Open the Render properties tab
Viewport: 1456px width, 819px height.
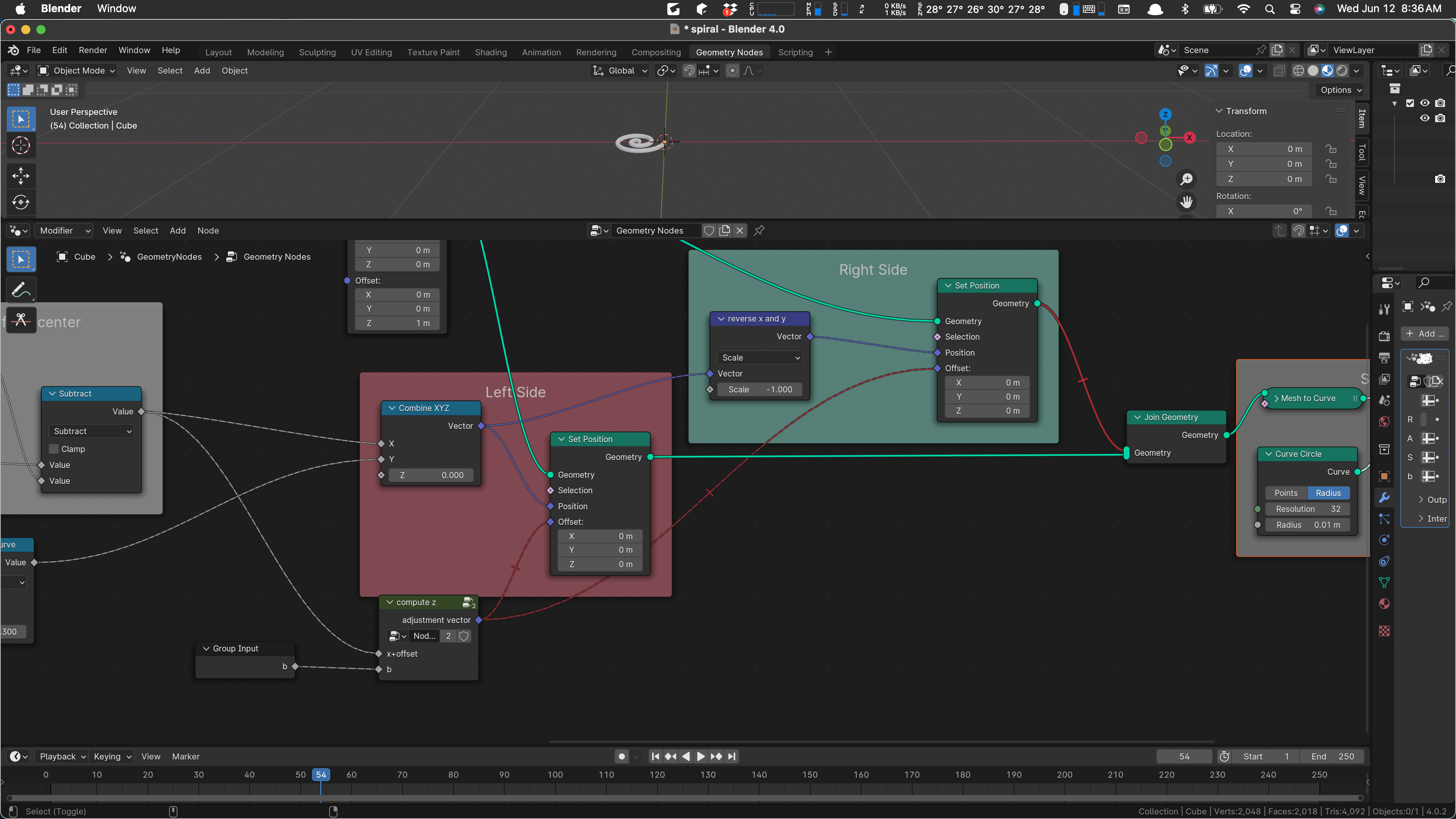pos(1384,336)
